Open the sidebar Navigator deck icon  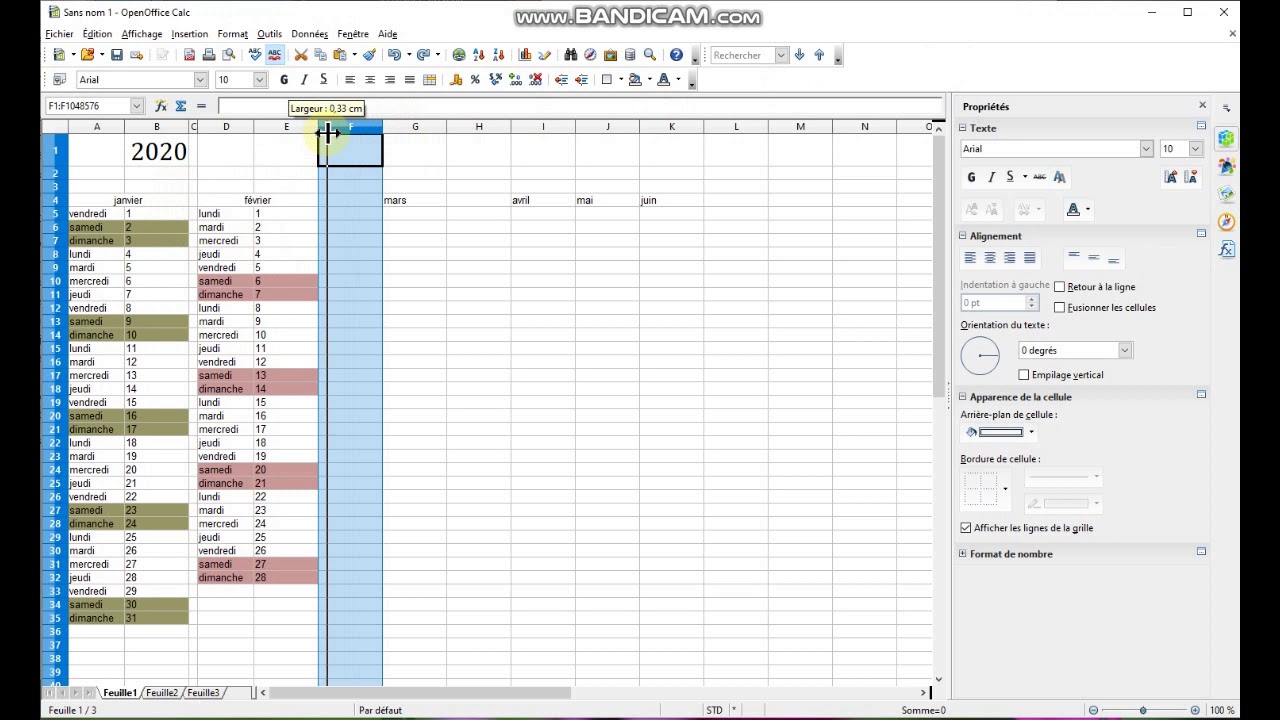point(1227,222)
